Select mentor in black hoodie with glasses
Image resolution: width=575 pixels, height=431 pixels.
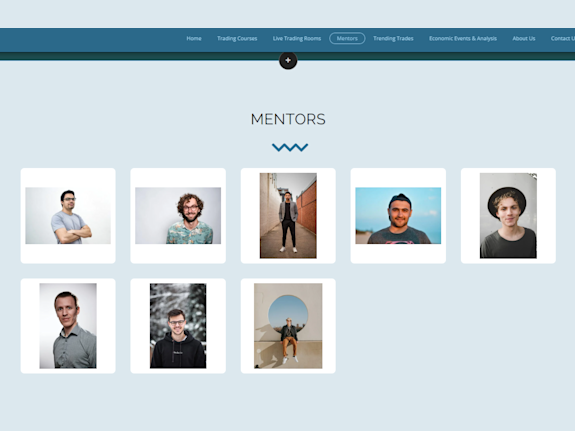tap(178, 326)
